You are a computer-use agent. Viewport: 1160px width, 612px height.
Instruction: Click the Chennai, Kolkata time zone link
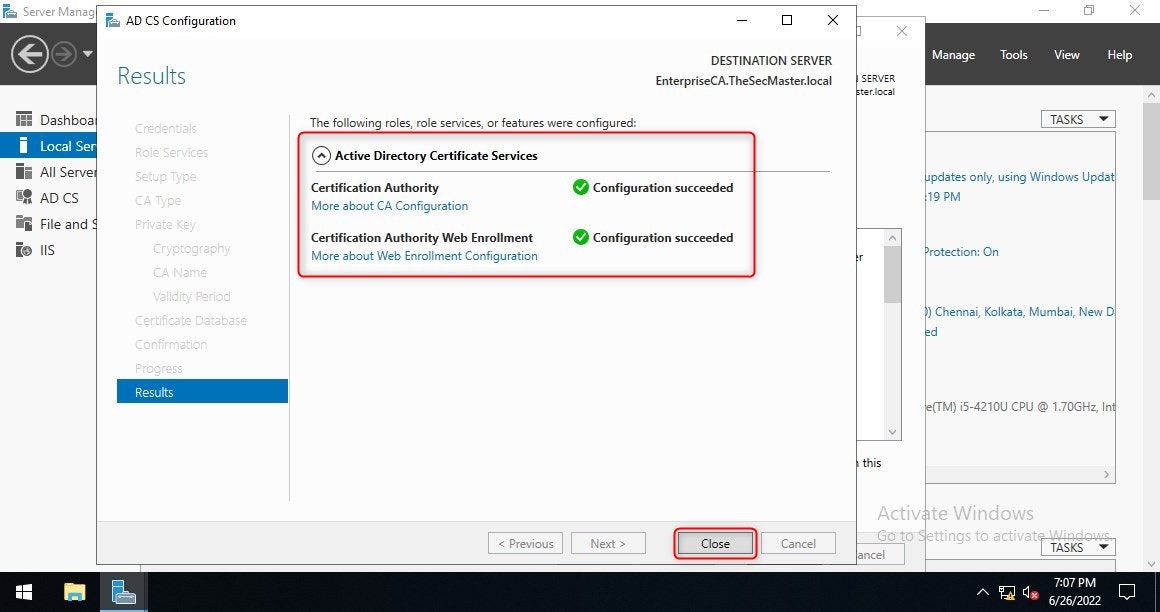(1019, 312)
